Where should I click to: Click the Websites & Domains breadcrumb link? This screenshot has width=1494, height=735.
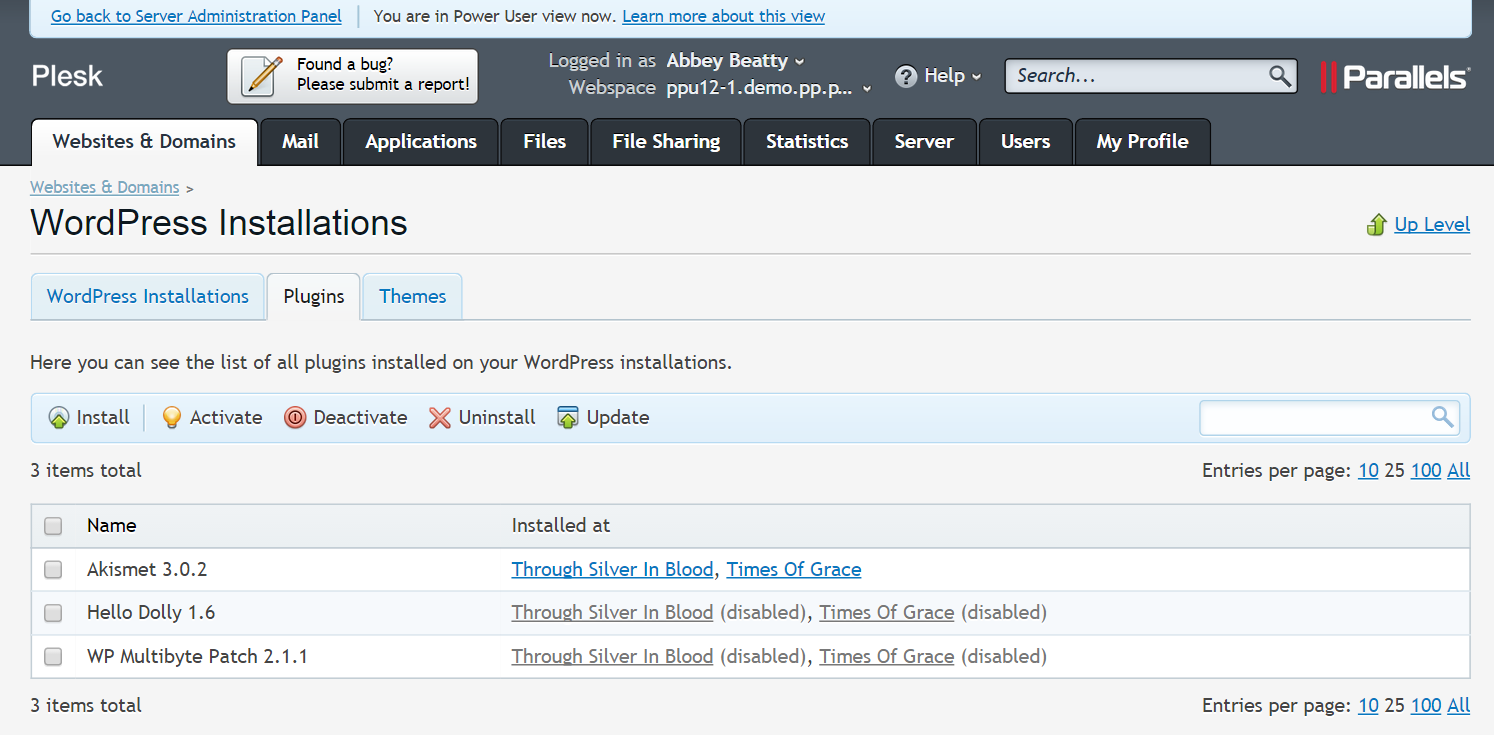click(105, 187)
